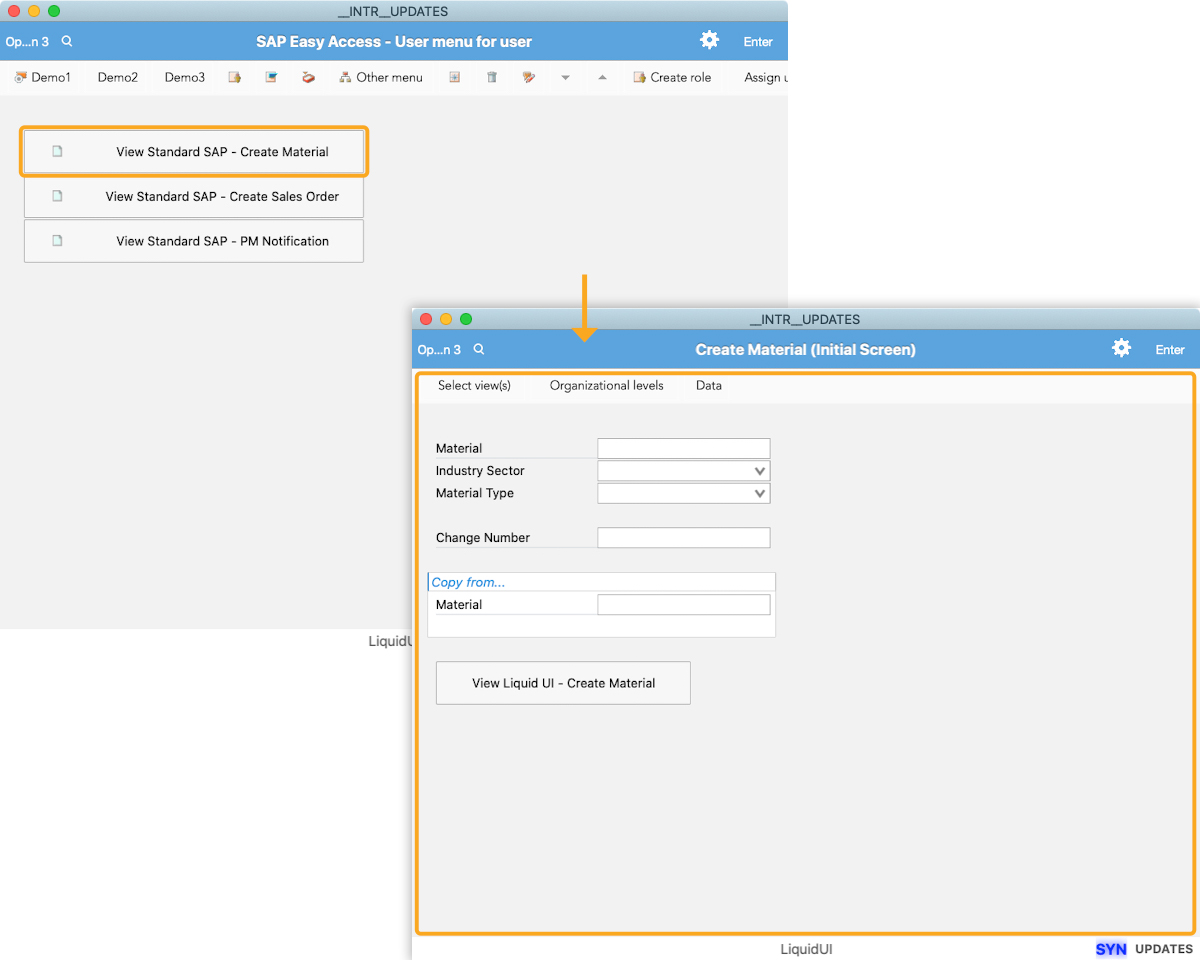1200x960 pixels.
Task: Click the settings gear in the Create Material window
Action: click(x=1121, y=348)
